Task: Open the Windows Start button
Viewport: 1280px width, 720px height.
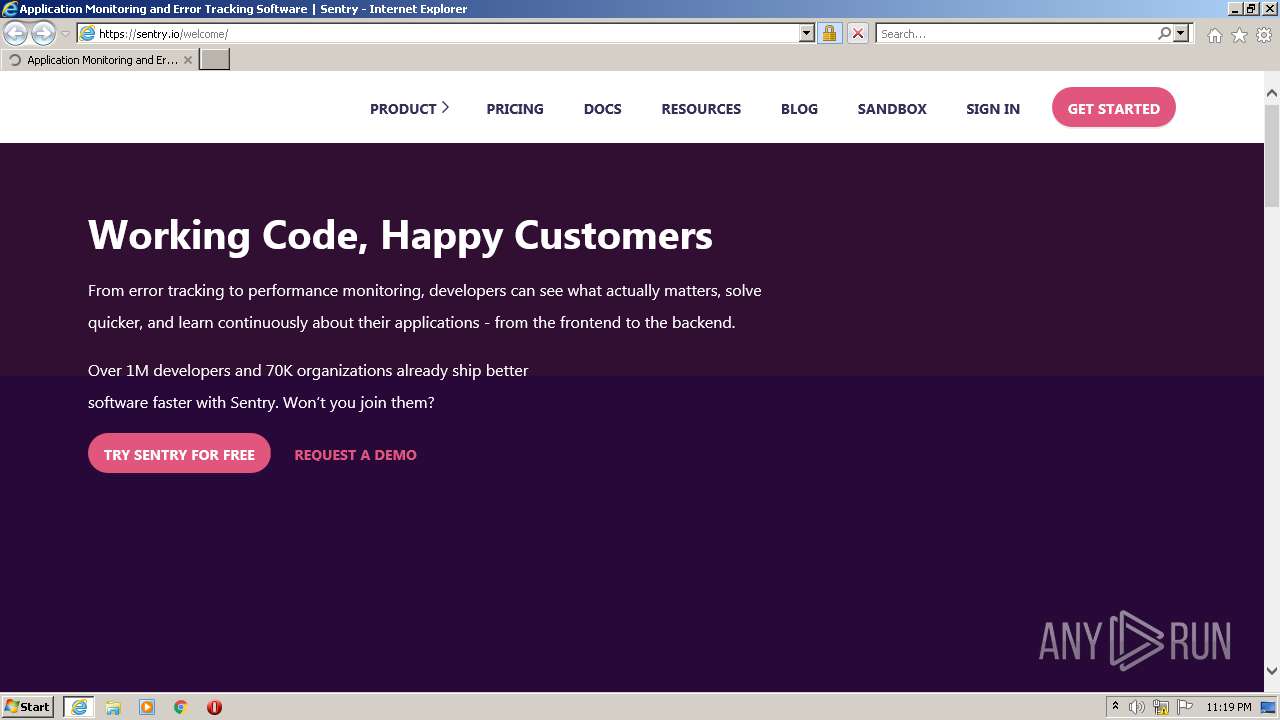Action: coord(28,707)
